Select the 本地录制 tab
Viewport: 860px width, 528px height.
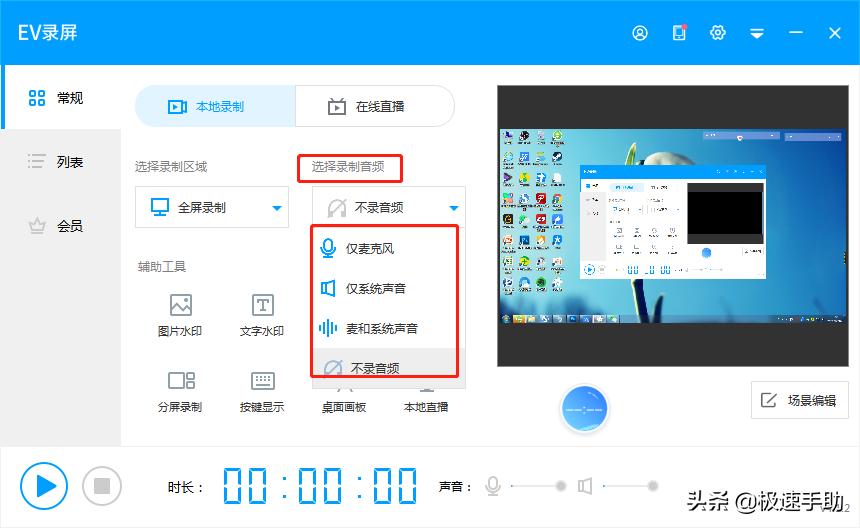click(215, 106)
